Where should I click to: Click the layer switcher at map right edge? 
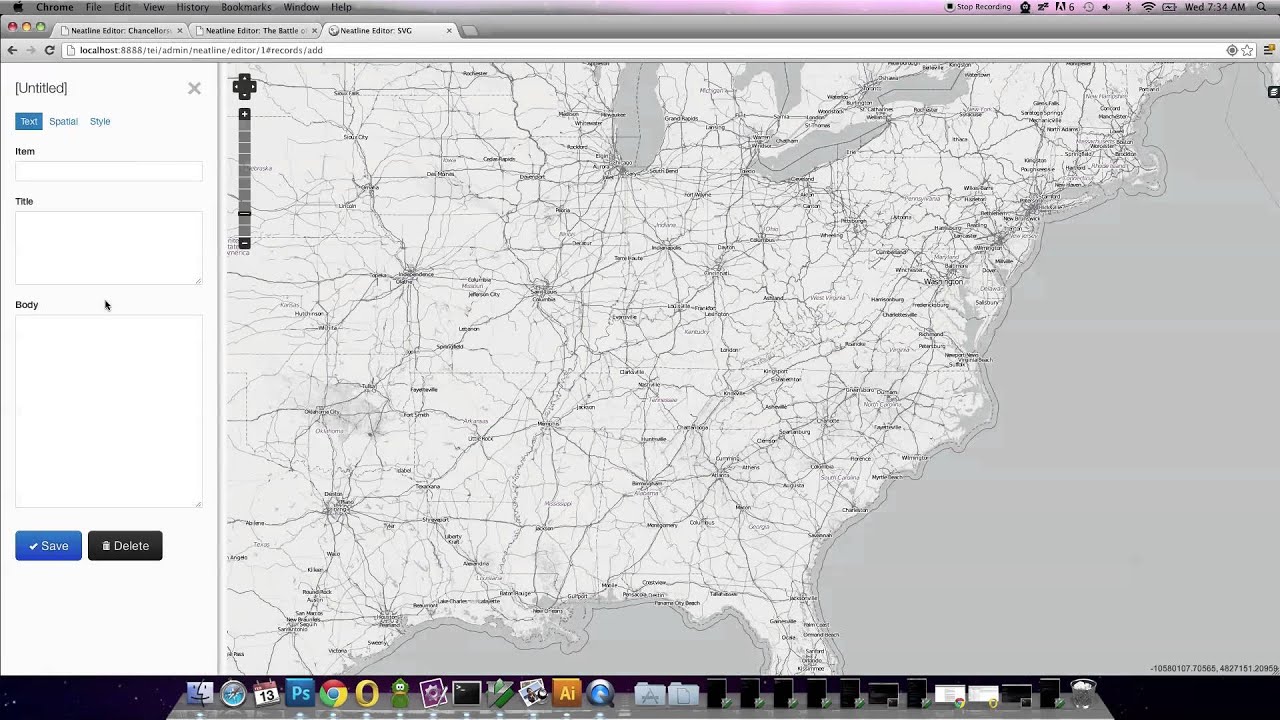pyautogui.click(x=1273, y=92)
